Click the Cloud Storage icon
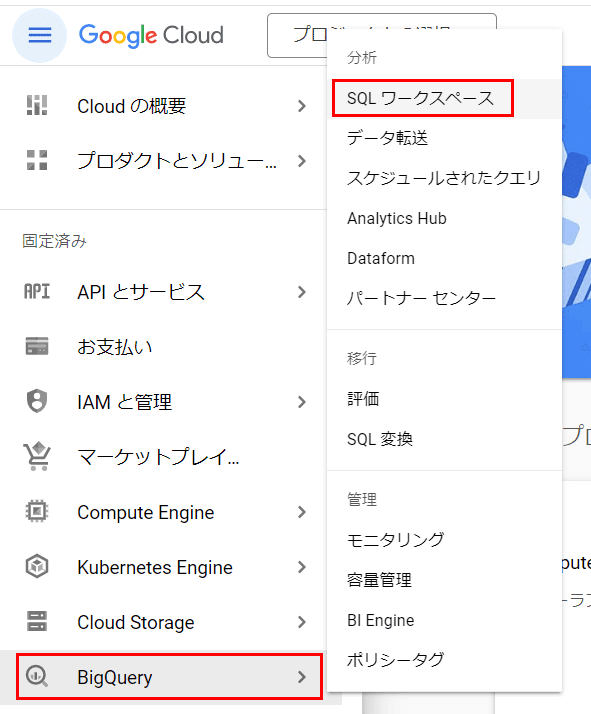 point(37,622)
